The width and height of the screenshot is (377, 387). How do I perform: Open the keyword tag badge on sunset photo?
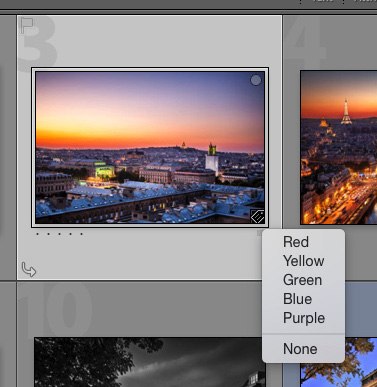point(257,216)
